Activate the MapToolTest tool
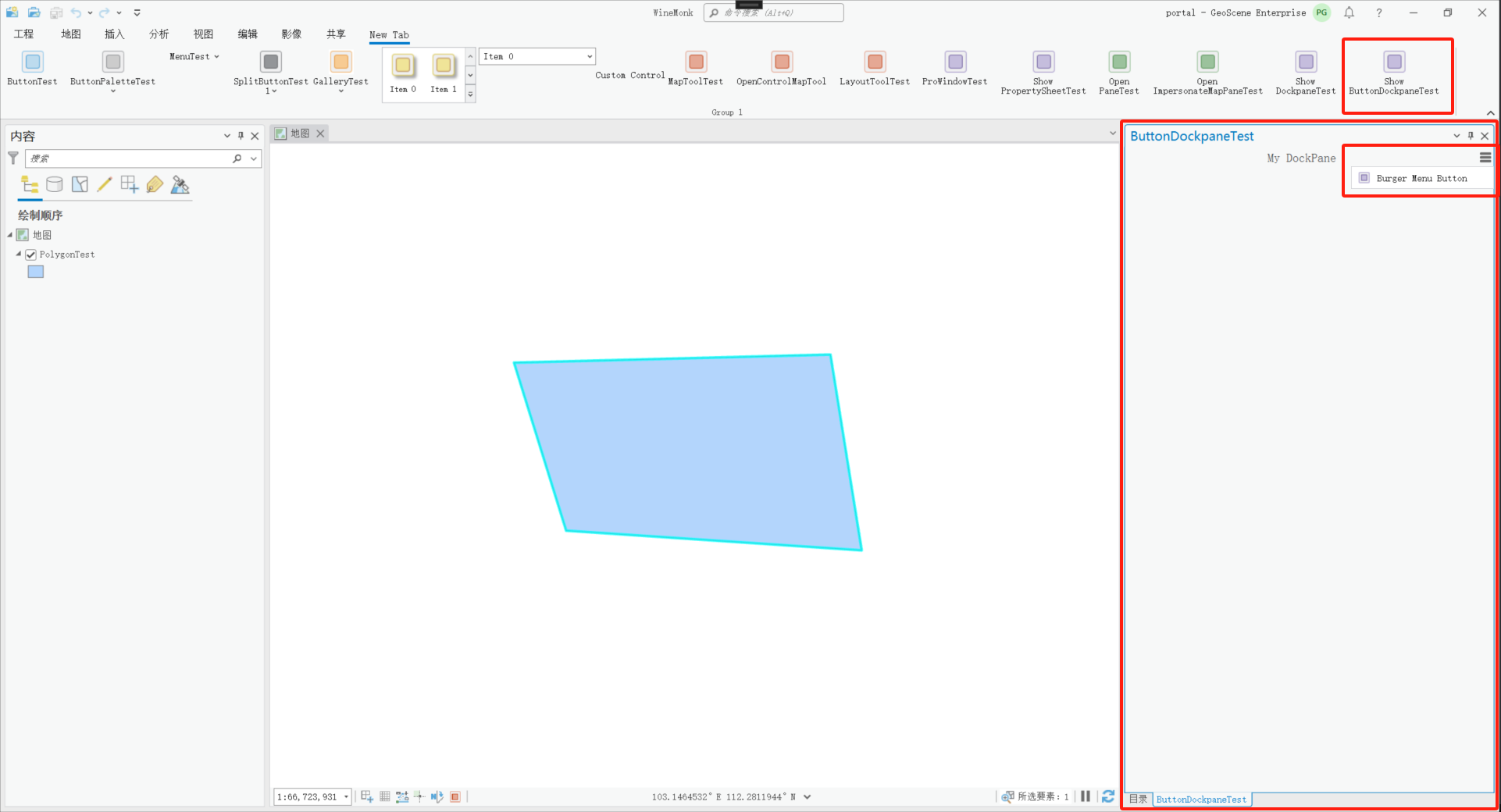 696,69
